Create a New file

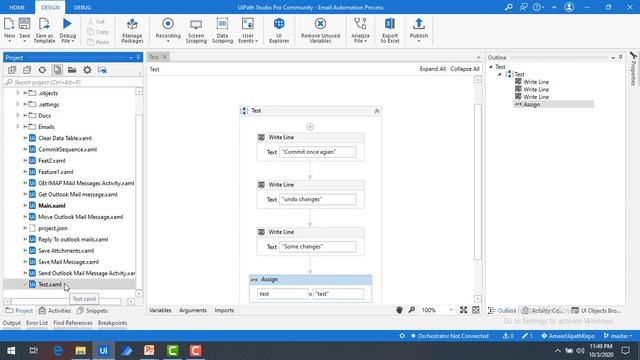[9, 30]
